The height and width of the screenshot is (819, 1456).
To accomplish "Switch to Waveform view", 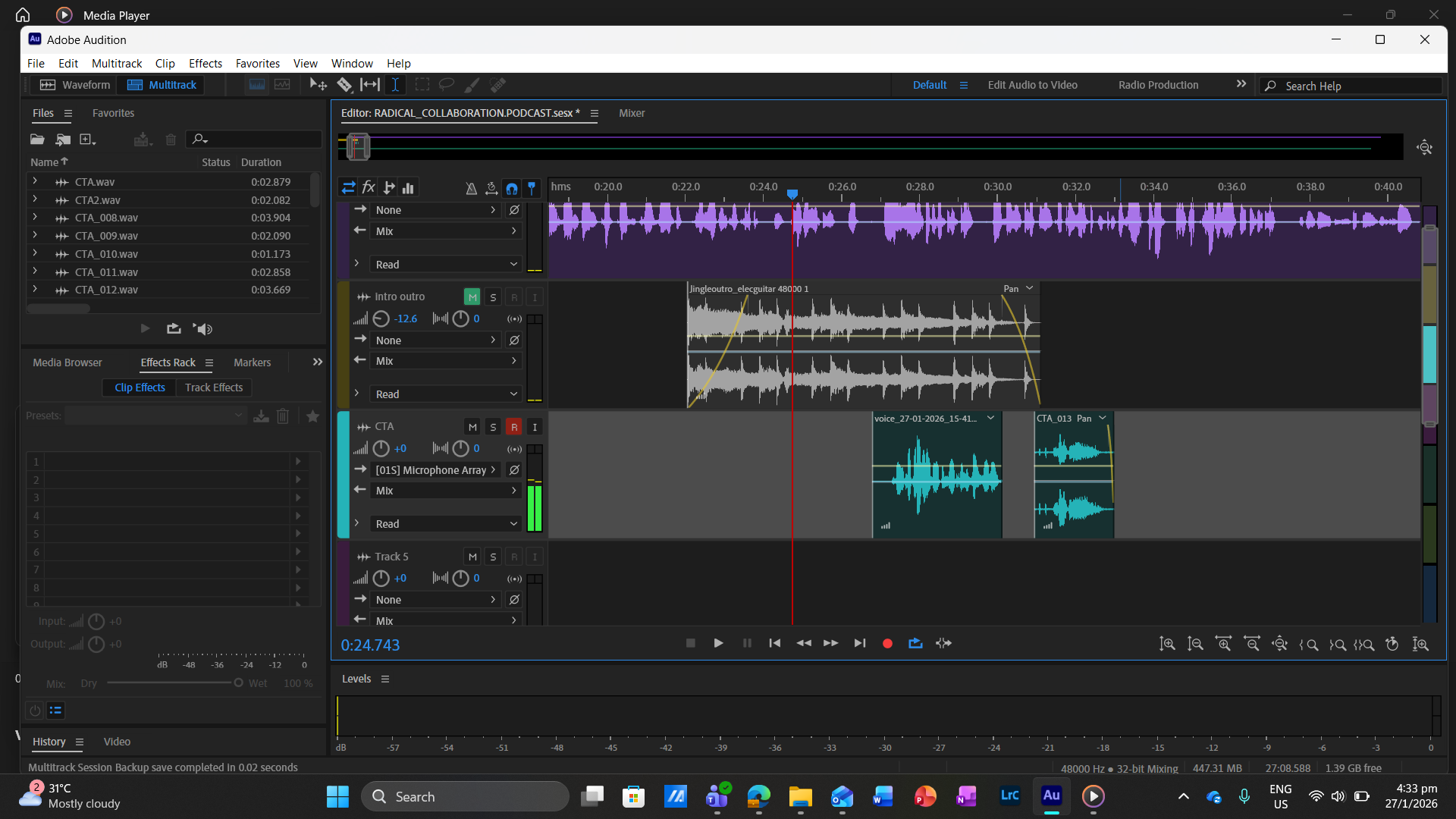I will click(76, 85).
